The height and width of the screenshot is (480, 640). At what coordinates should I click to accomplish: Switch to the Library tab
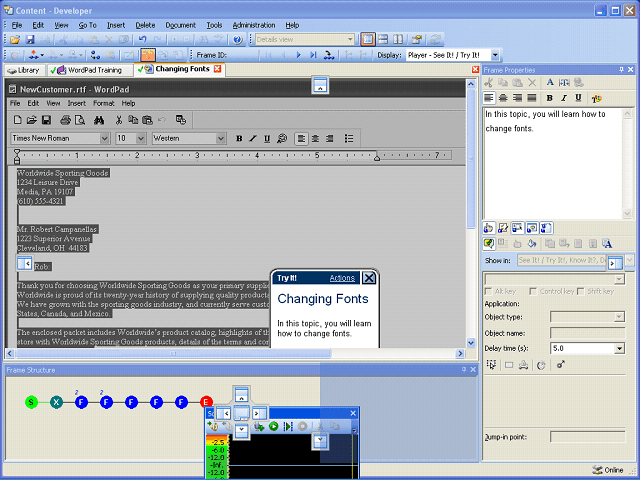click(24, 70)
